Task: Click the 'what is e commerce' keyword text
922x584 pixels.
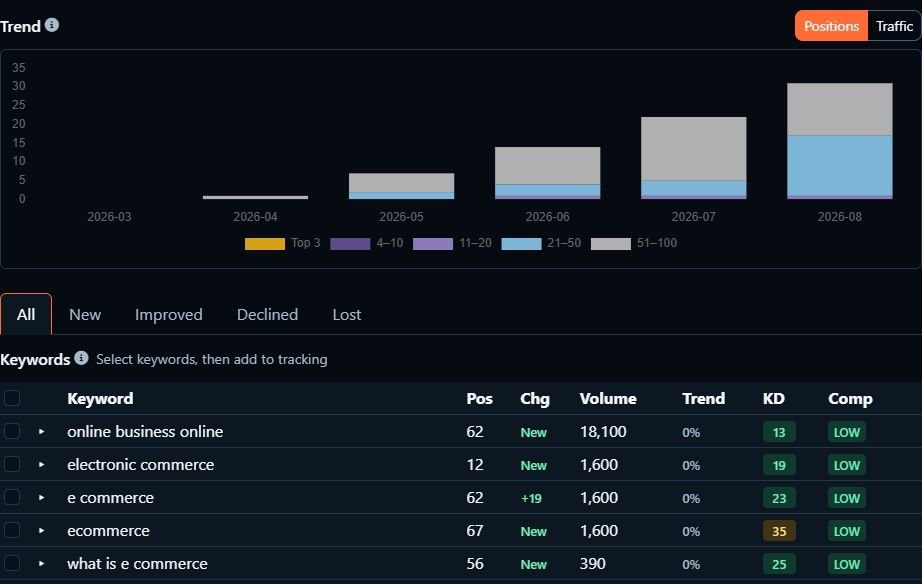Action: 137,563
